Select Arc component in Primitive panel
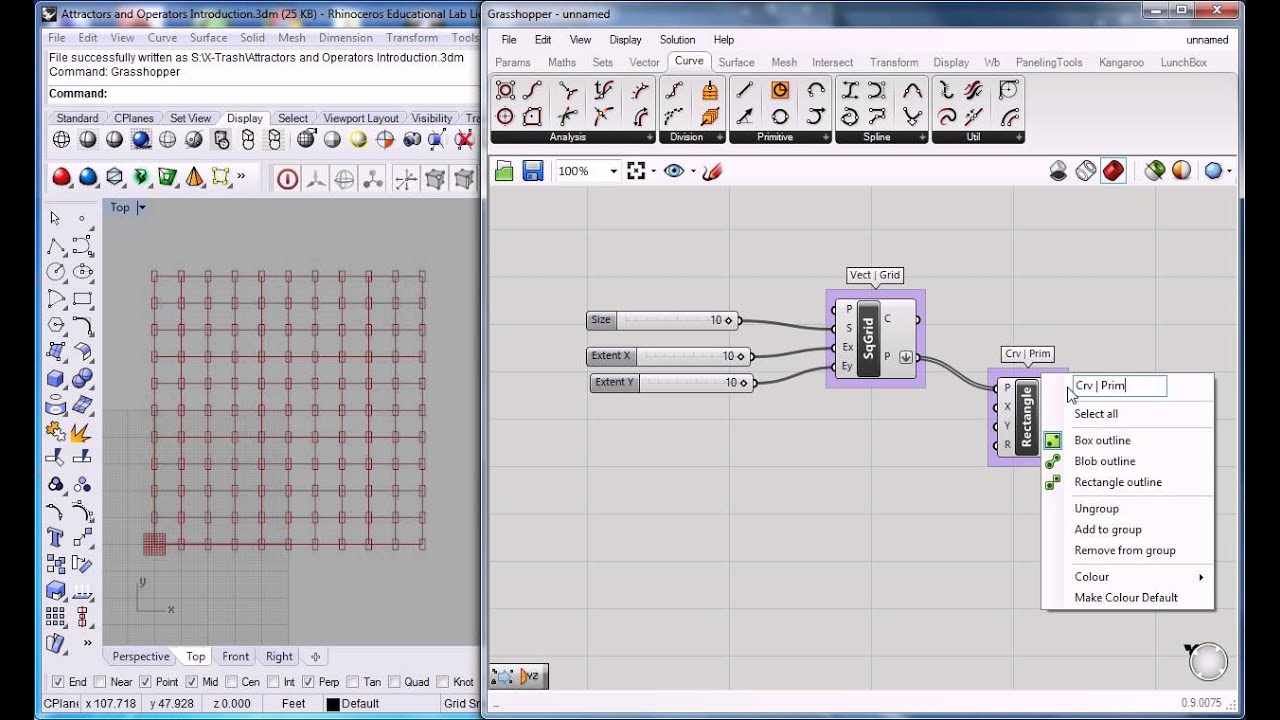Viewport: 1280px width, 720px height. [816, 90]
